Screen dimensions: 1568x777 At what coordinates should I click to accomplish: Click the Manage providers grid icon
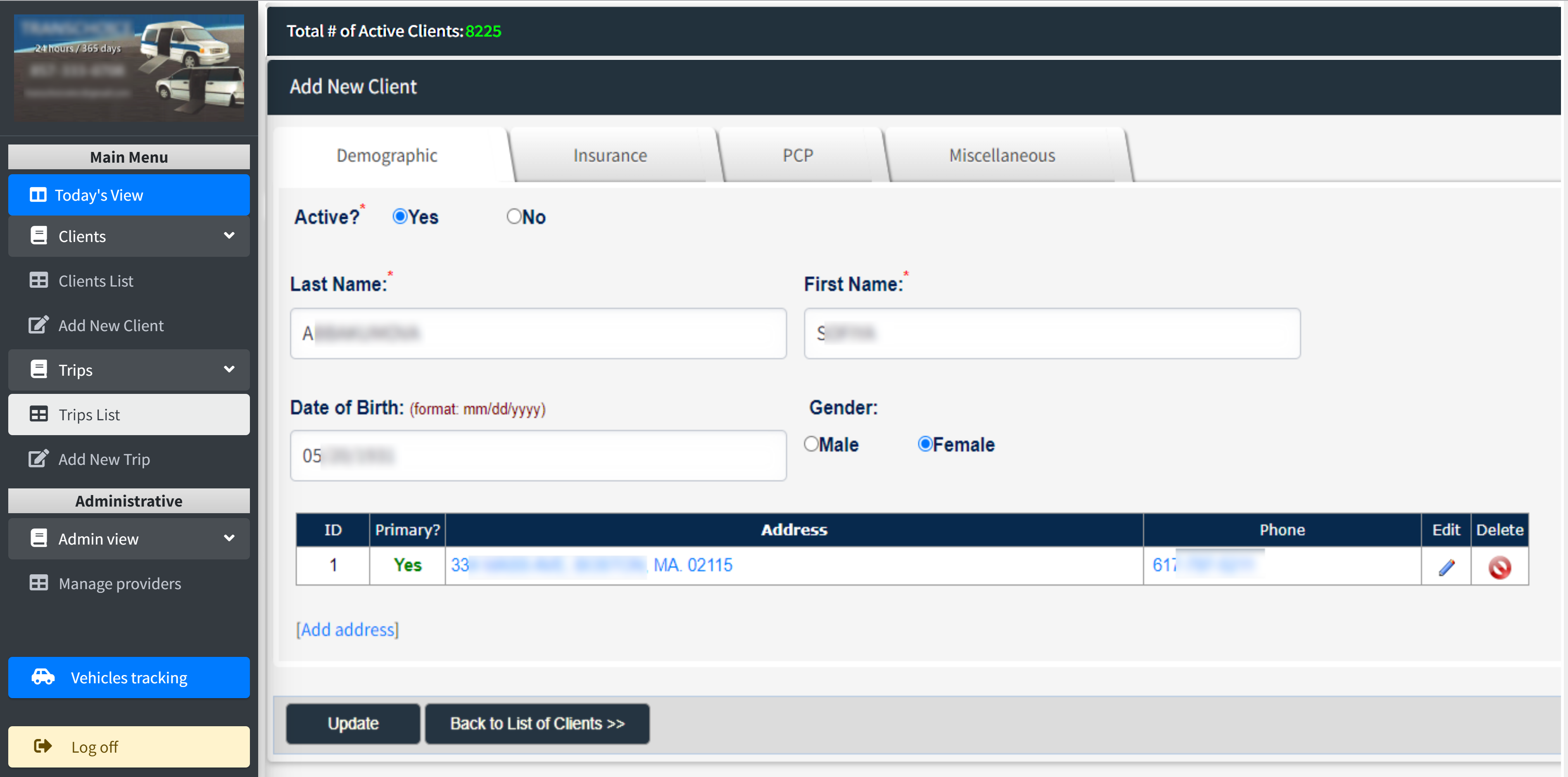tap(38, 583)
